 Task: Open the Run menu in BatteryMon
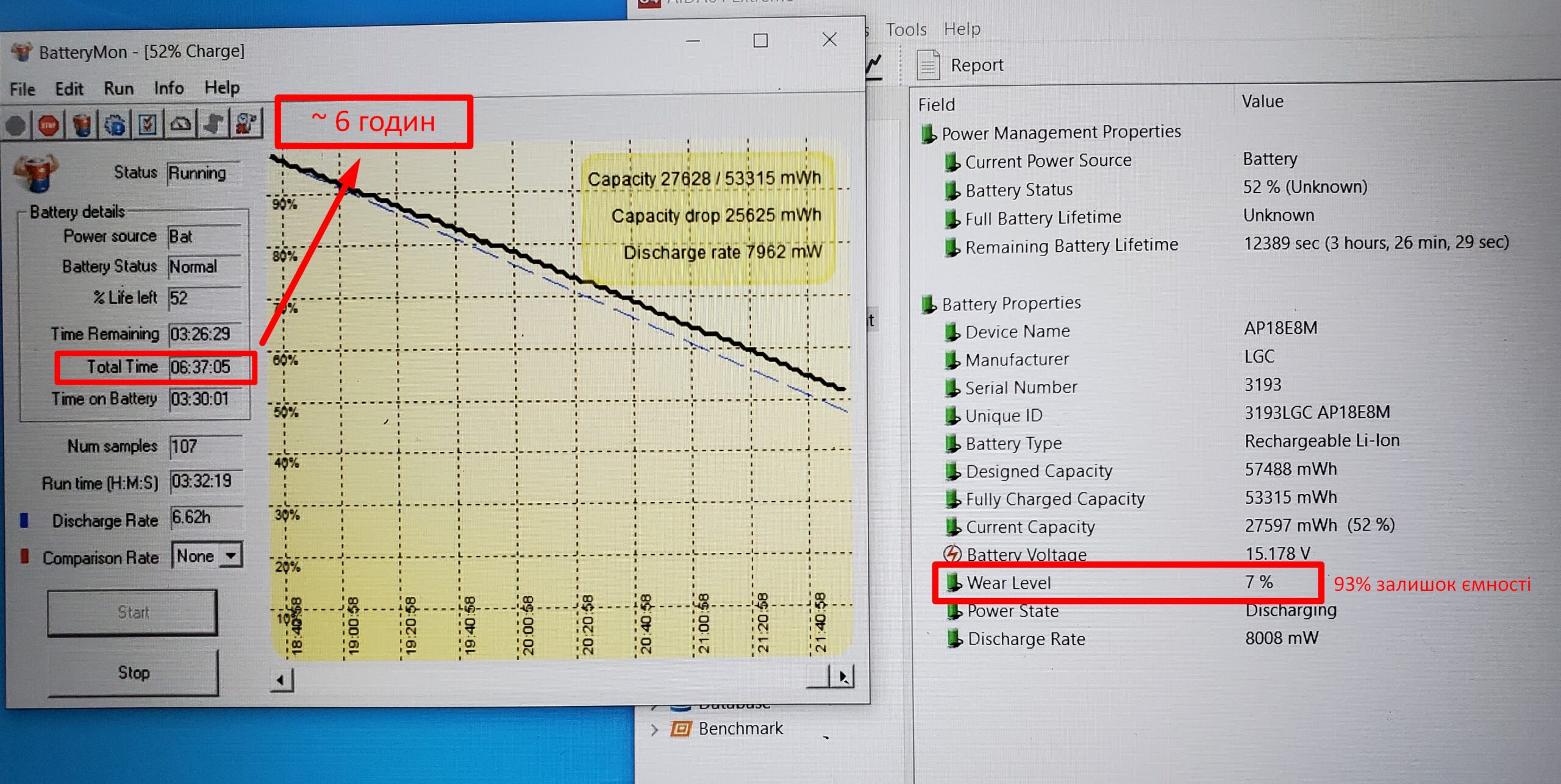tap(118, 89)
